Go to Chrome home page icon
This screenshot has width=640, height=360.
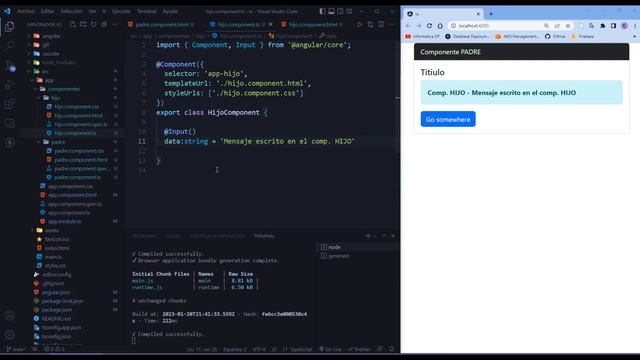(x=440, y=26)
